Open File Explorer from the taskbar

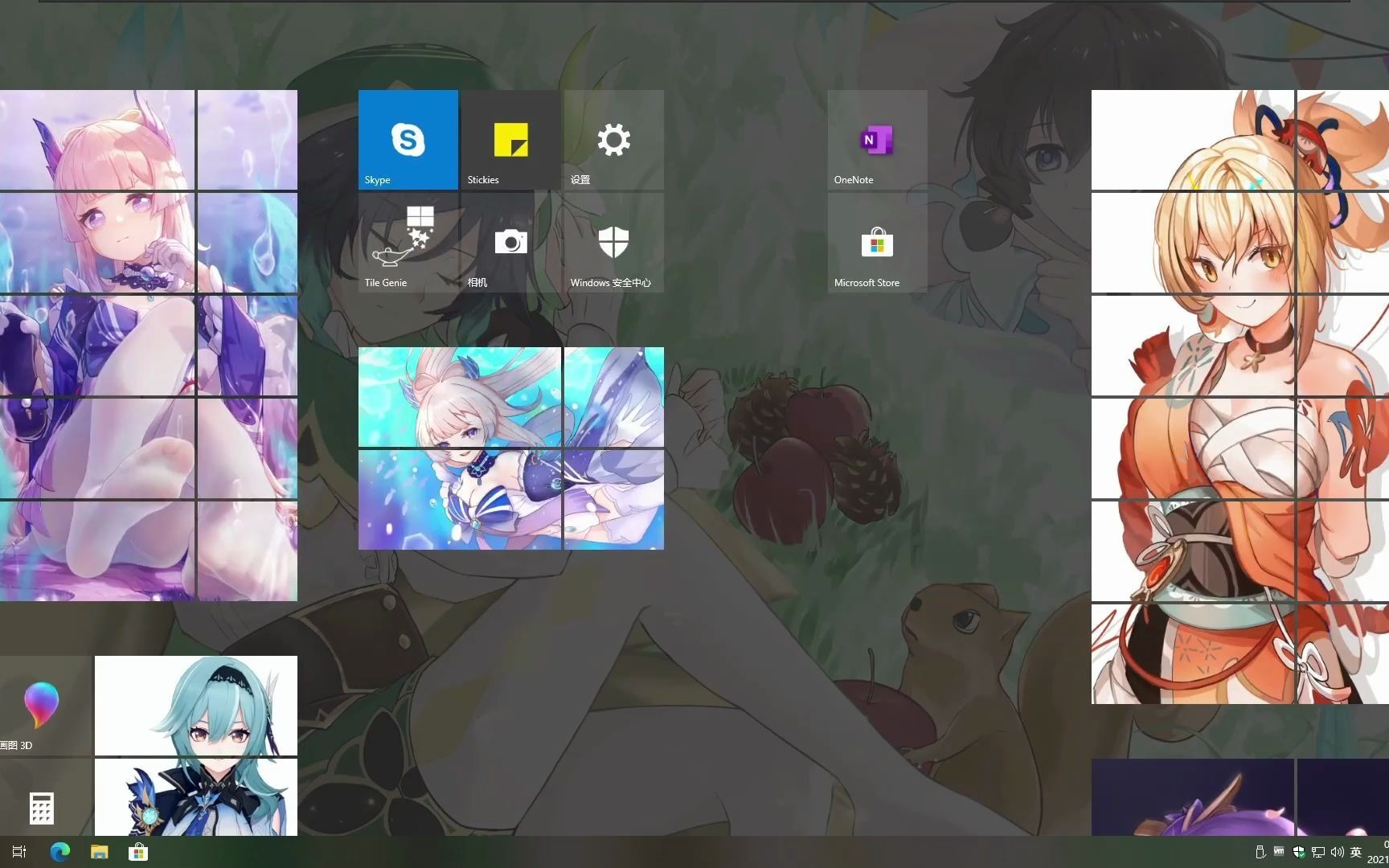[99, 852]
